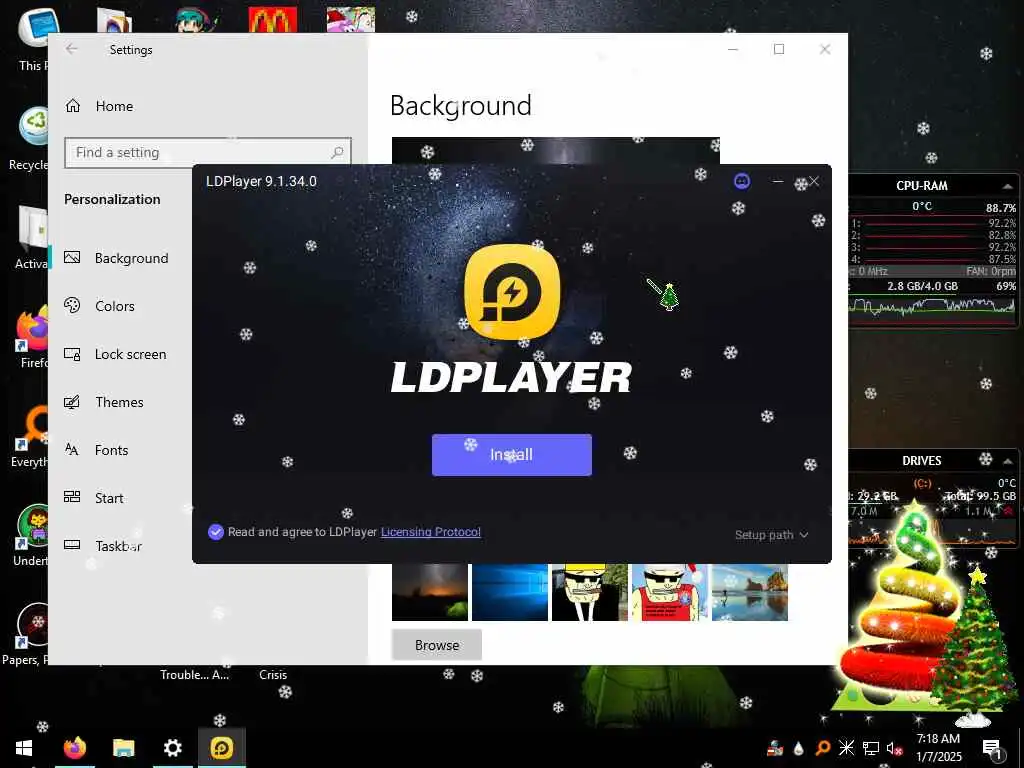Choose the red-shirt cartoon wallpaper thumbnail
This screenshot has height=768, width=1024.
click(x=669, y=592)
